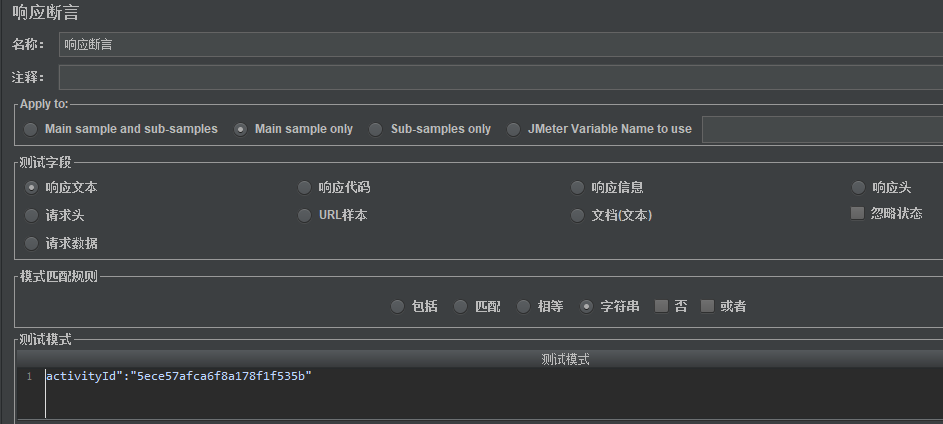Select the 文档(文本) radio button
The image size is (943, 424).
coord(578,215)
